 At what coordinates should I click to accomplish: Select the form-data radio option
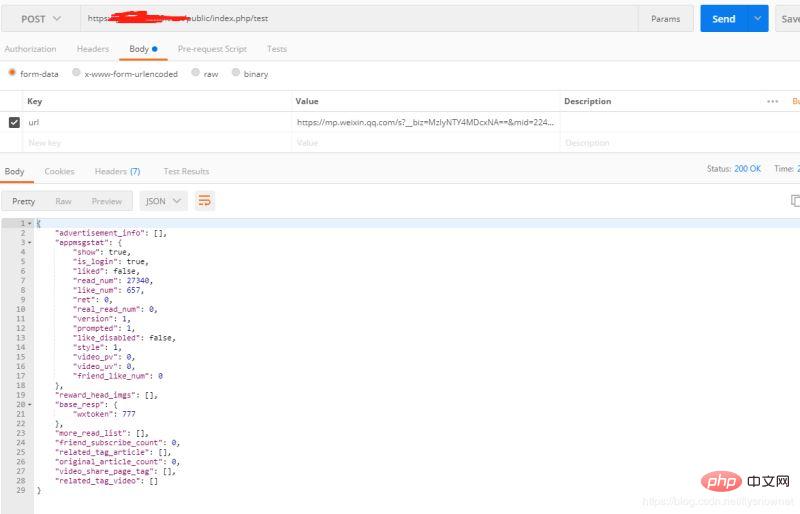[x=12, y=73]
